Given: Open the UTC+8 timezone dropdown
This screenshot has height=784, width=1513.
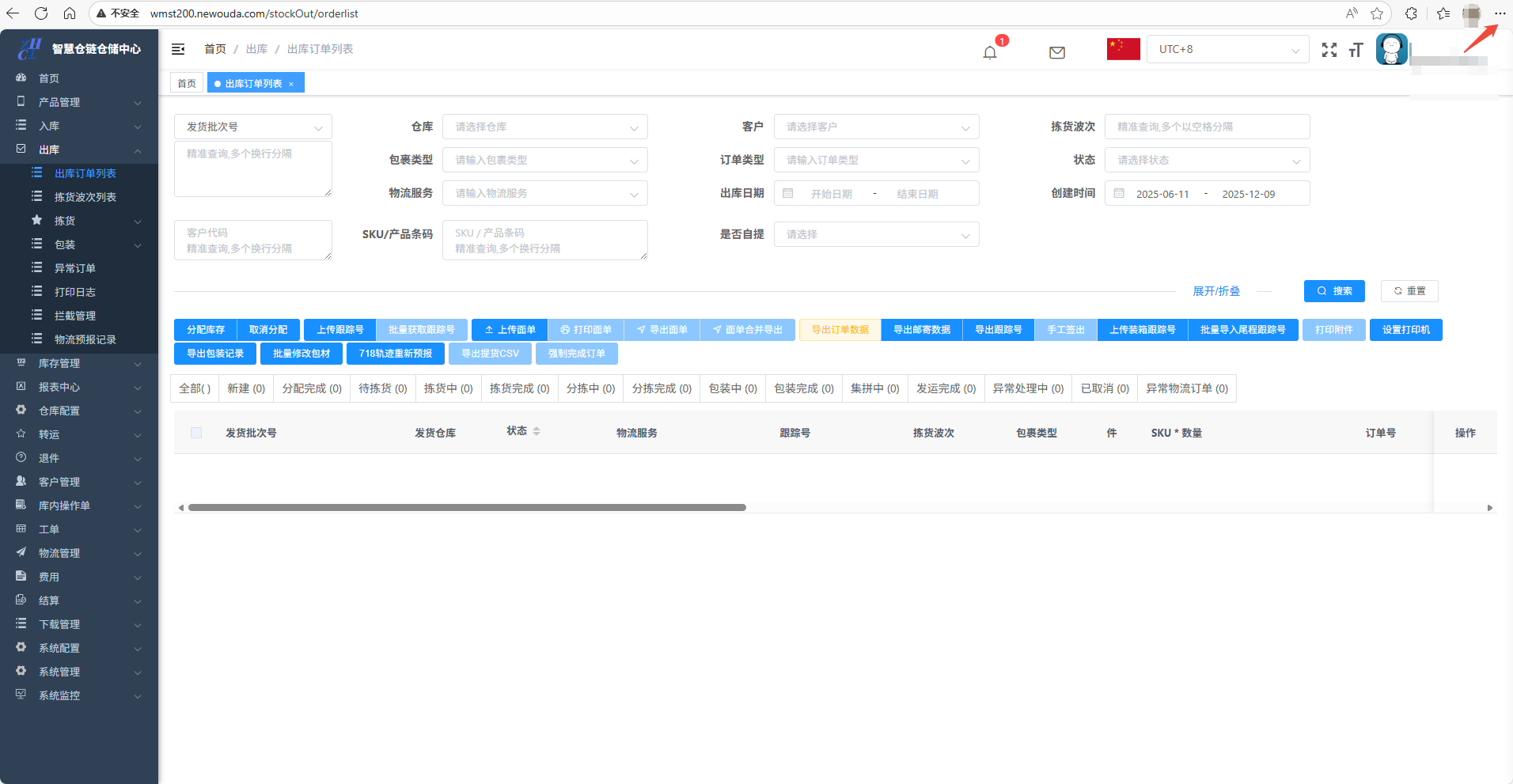Looking at the screenshot, I should 1227,49.
